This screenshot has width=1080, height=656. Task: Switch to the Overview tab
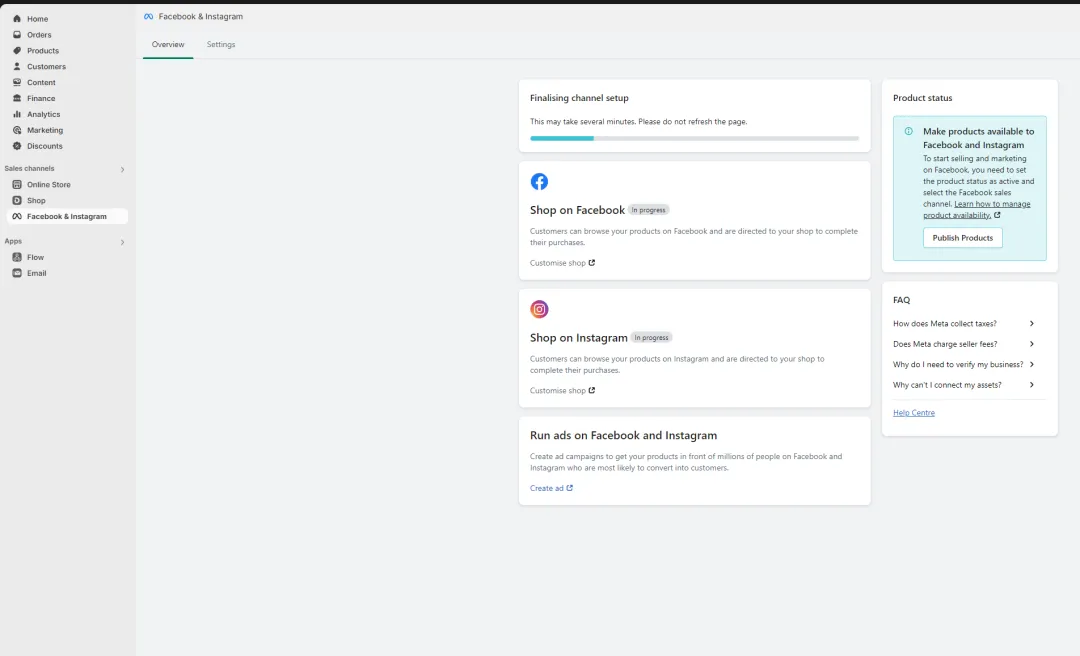[x=168, y=44]
